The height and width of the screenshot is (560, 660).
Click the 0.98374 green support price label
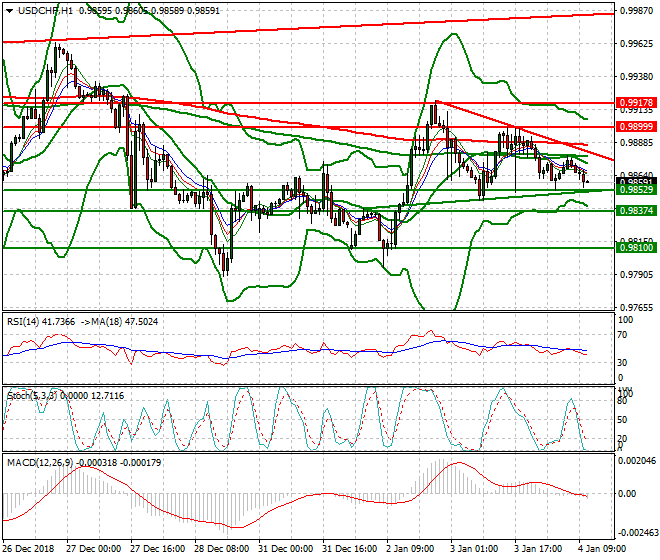coord(636,211)
